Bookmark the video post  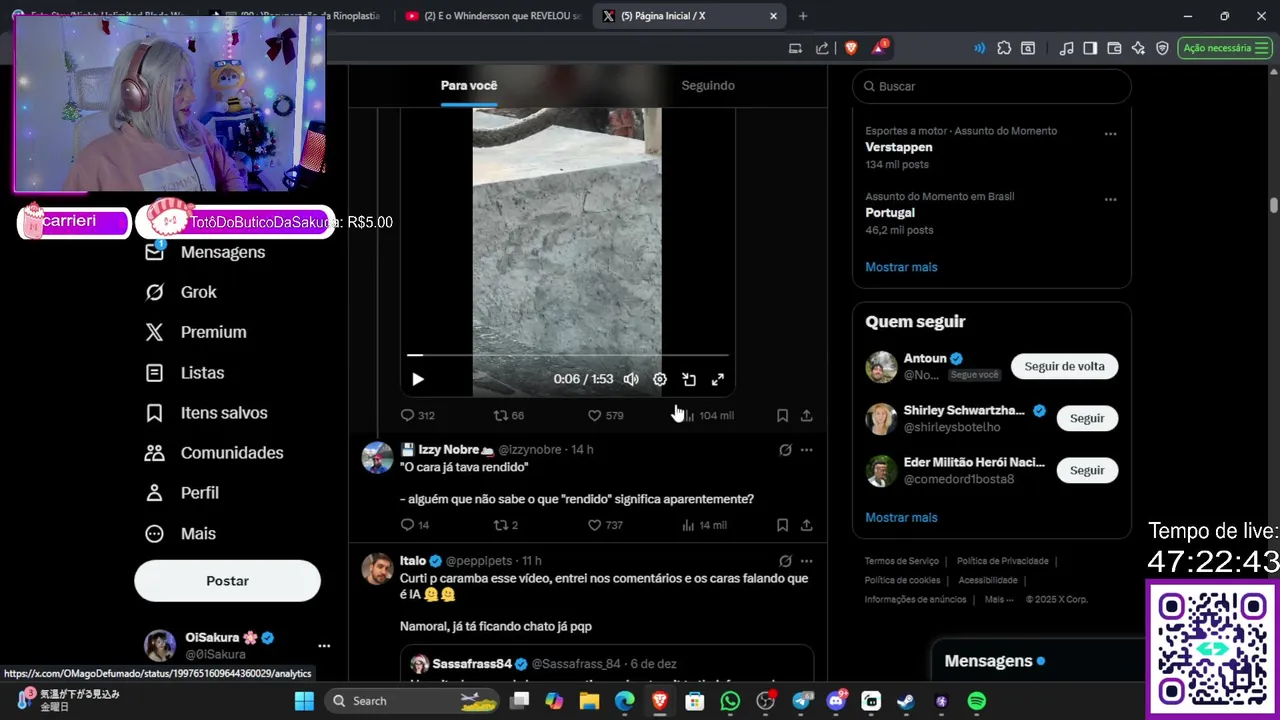(x=782, y=415)
